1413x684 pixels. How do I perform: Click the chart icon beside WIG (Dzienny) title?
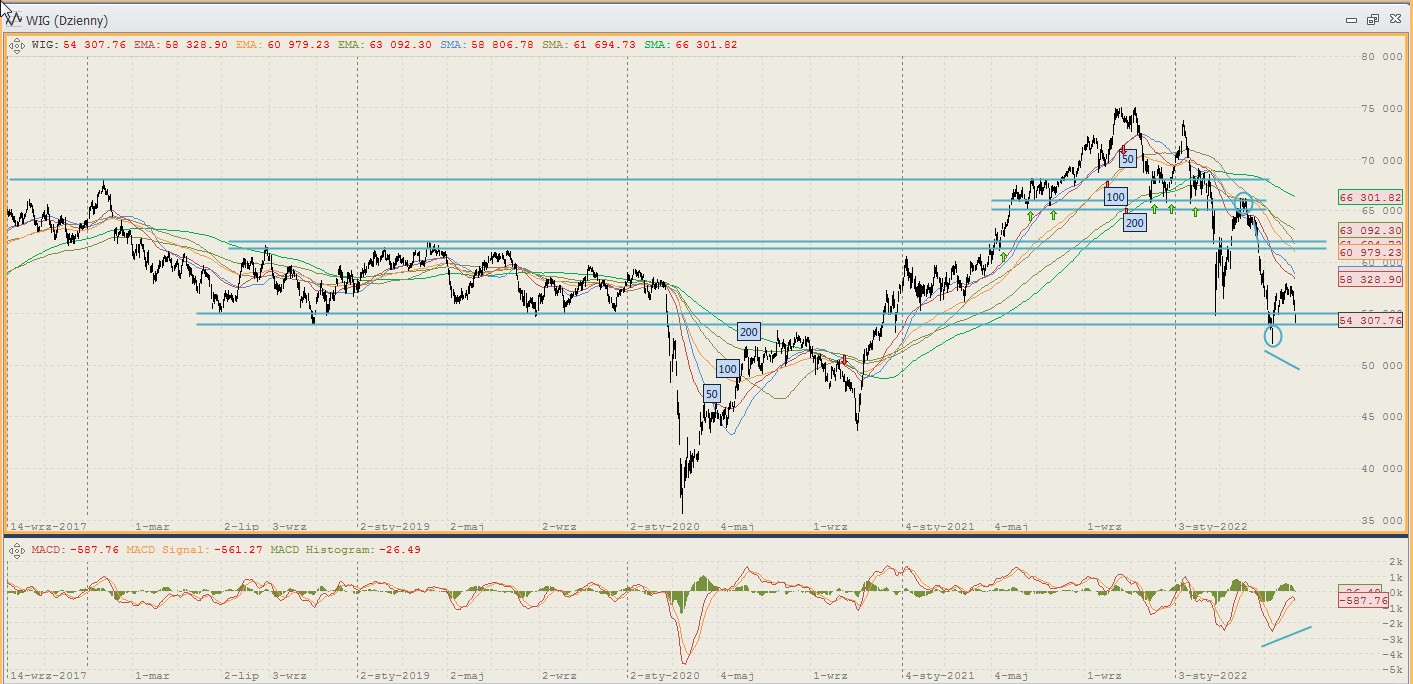[x=14, y=20]
